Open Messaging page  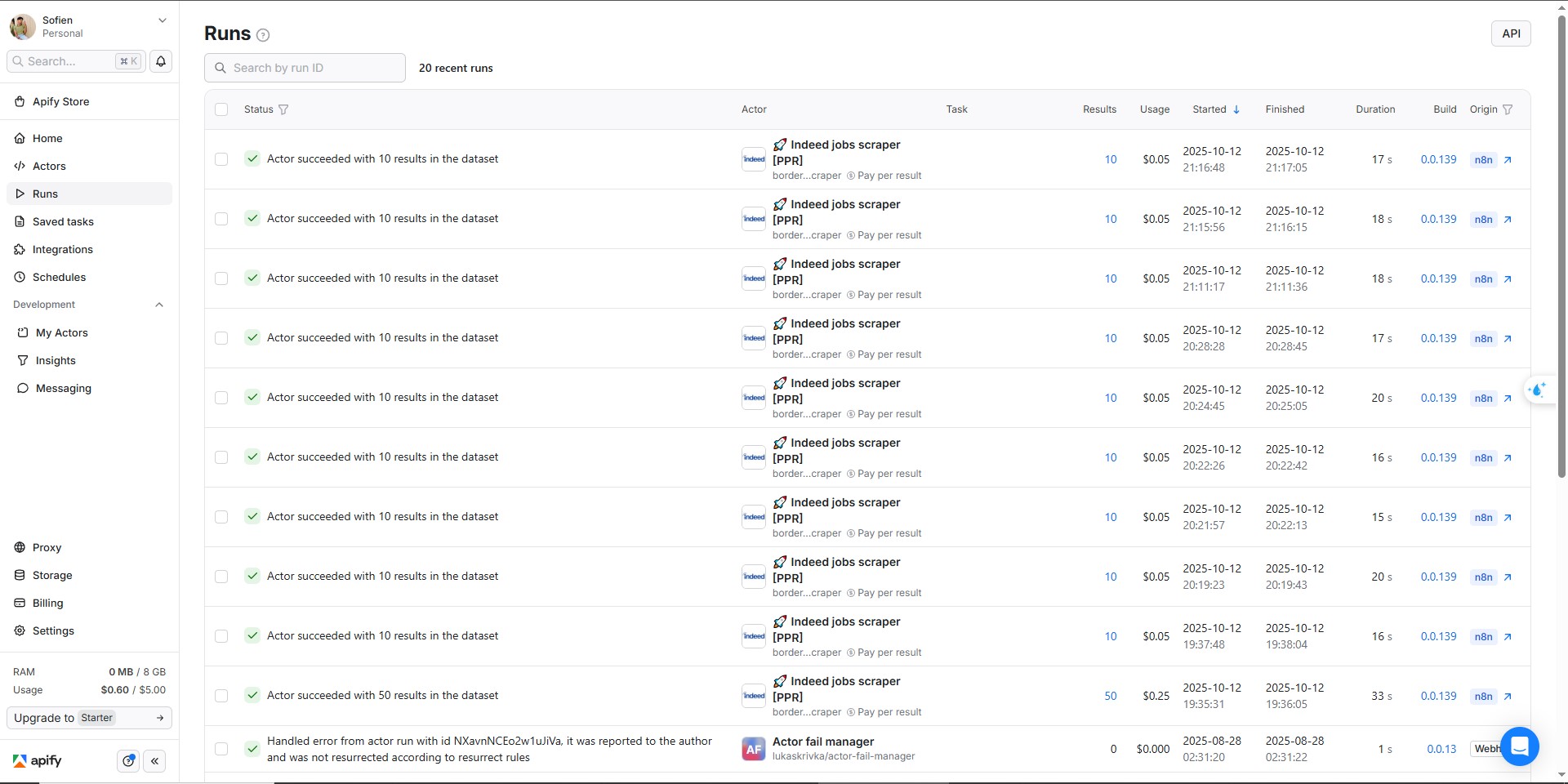tap(89, 388)
